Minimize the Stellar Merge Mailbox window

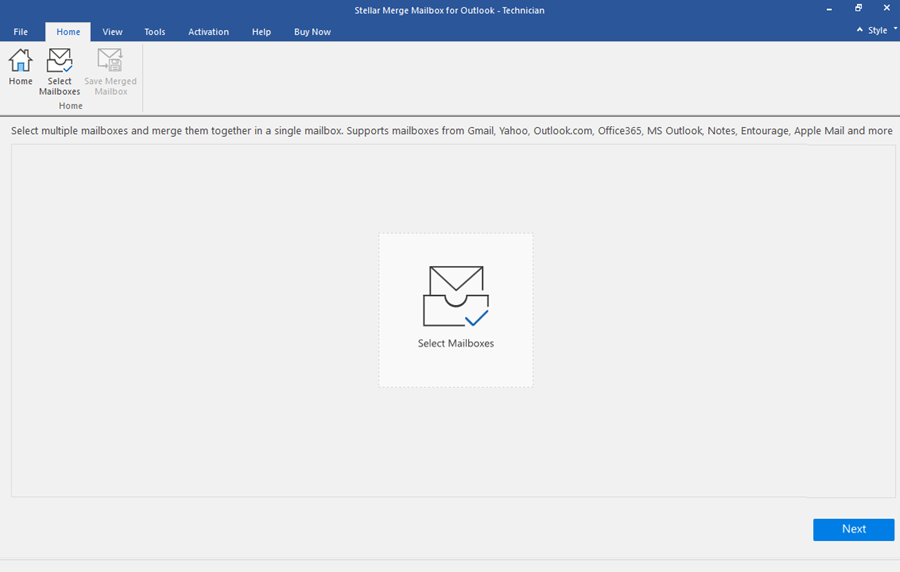(829, 9)
